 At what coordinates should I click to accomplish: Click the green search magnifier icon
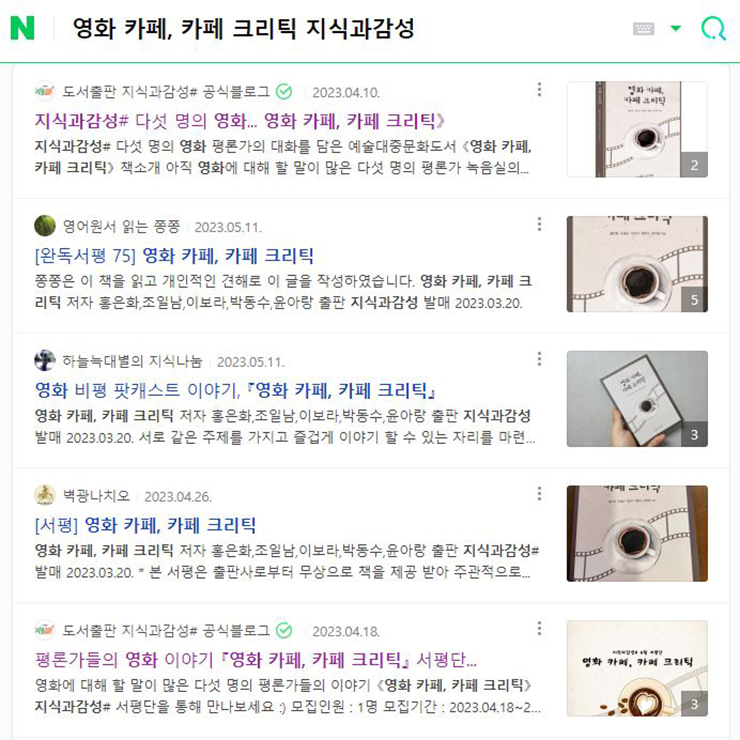(x=713, y=29)
